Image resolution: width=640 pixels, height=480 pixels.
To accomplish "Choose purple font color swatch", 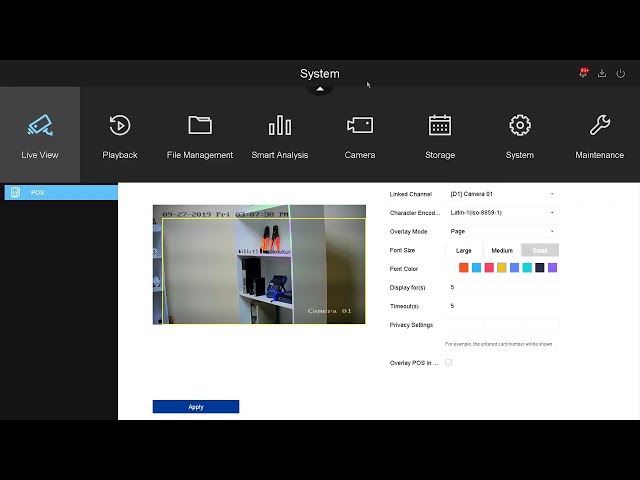I will coord(552,268).
